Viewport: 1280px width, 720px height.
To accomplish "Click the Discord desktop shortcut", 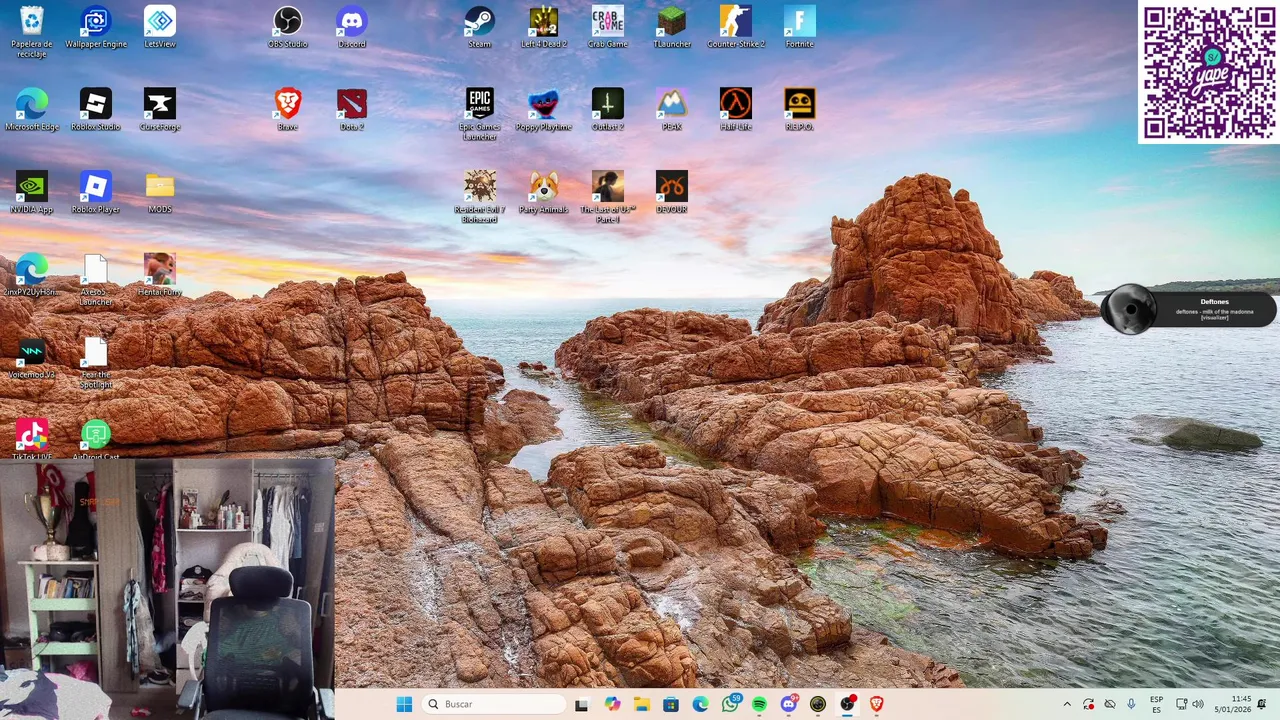I will (x=352, y=27).
